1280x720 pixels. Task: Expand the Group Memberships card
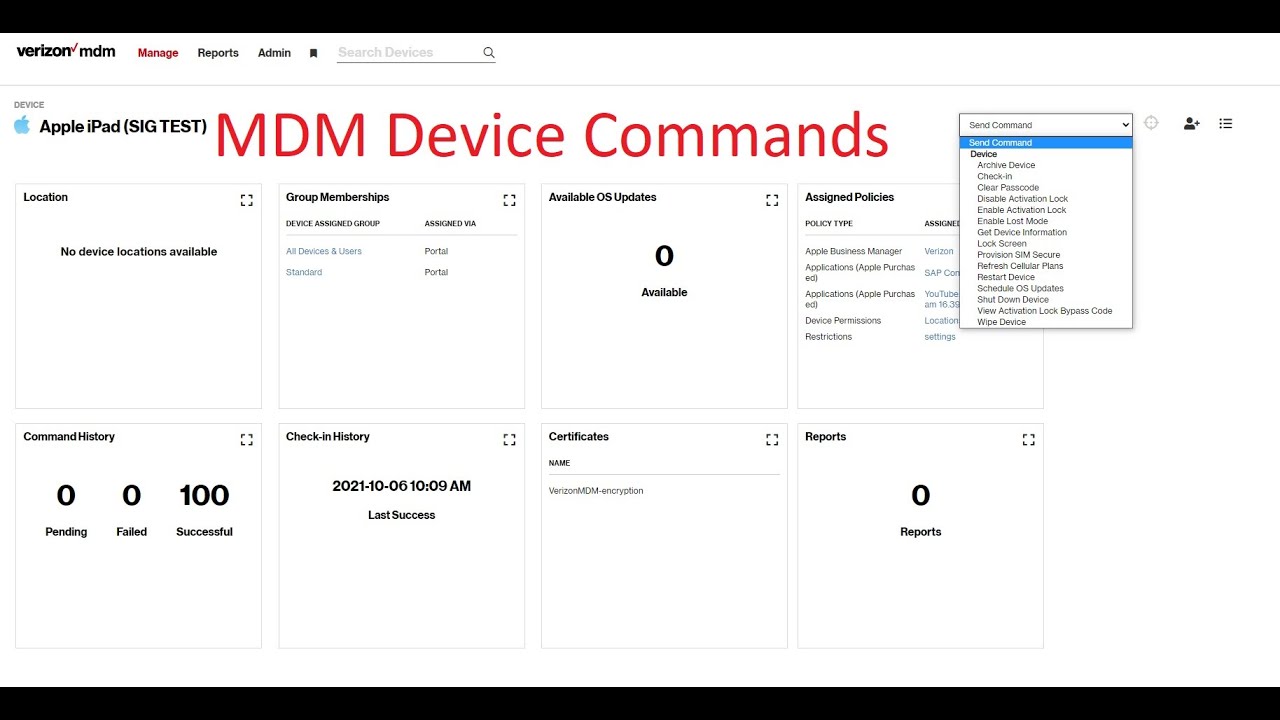click(x=509, y=200)
